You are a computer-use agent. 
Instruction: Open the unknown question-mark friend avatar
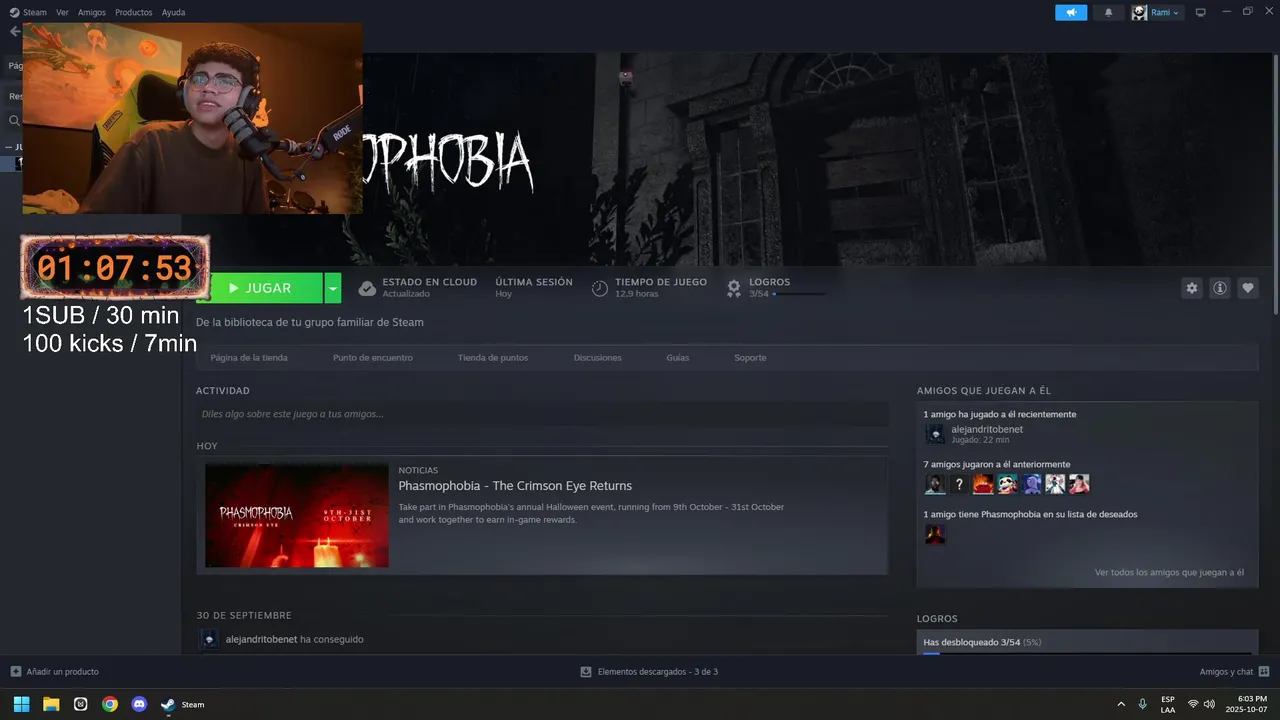pyautogui.click(x=959, y=484)
